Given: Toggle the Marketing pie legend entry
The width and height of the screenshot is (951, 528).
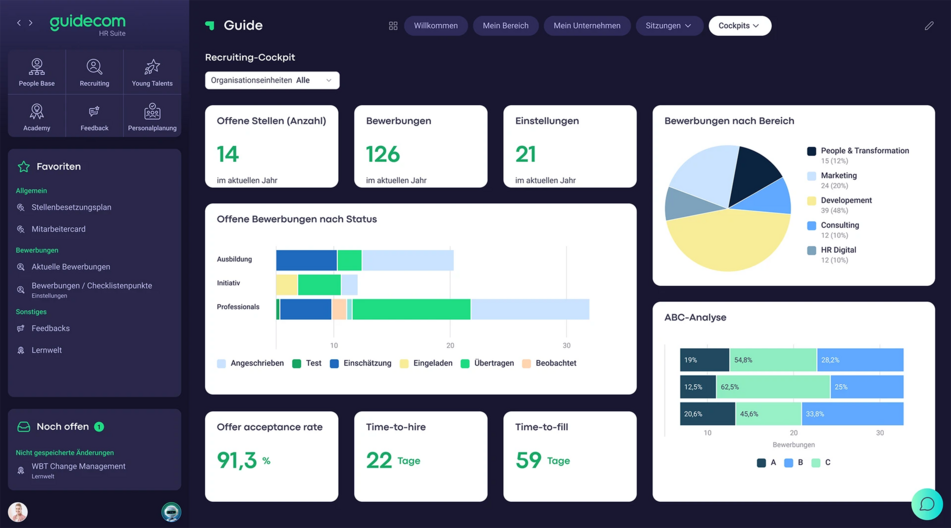Looking at the screenshot, I should (x=838, y=176).
